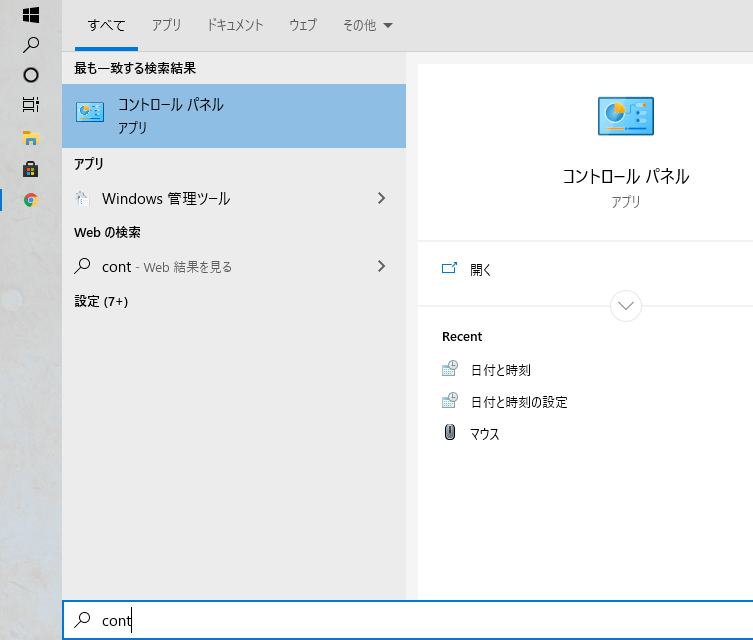Image resolution: width=753 pixels, height=640 pixels.
Task: Open the Windows Start button
Action: click(x=31, y=15)
